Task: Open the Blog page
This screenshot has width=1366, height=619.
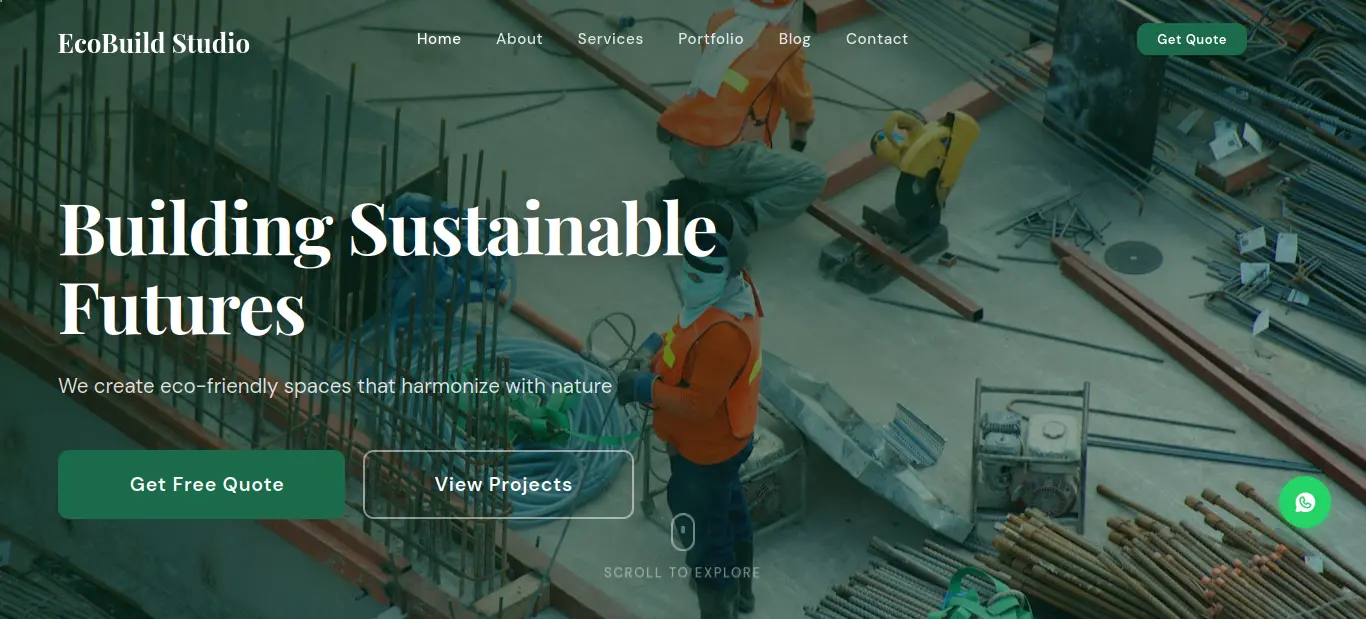Action: pyautogui.click(x=795, y=39)
